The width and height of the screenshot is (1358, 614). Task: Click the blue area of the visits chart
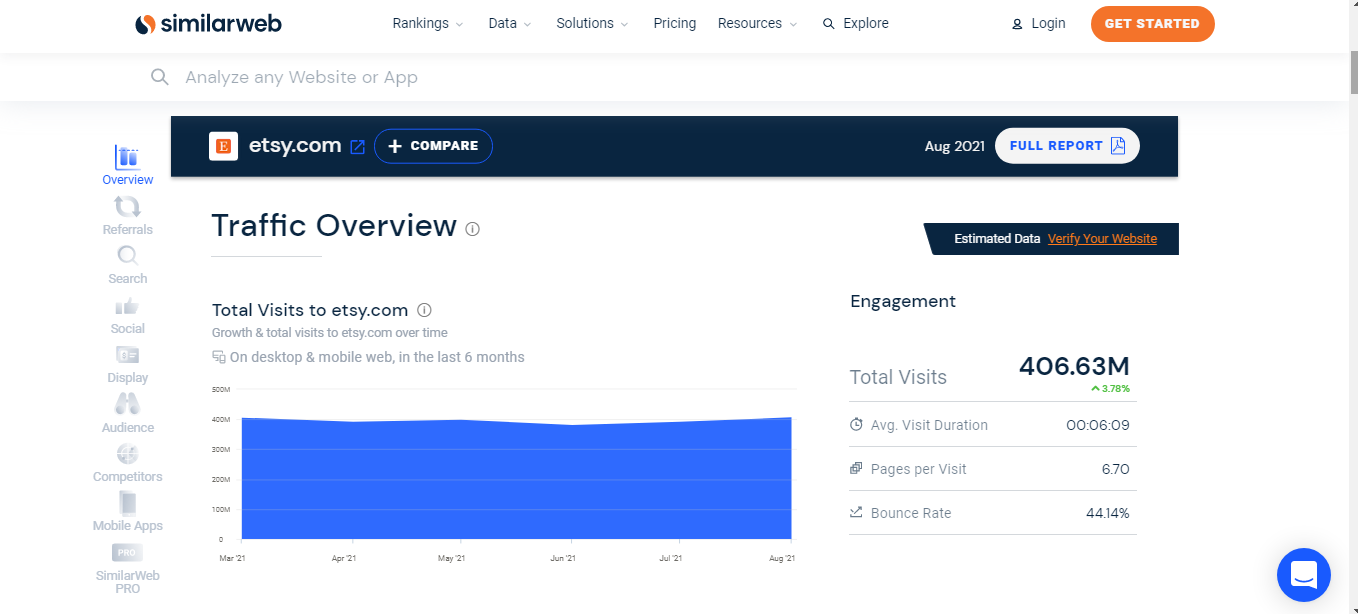(x=516, y=480)
